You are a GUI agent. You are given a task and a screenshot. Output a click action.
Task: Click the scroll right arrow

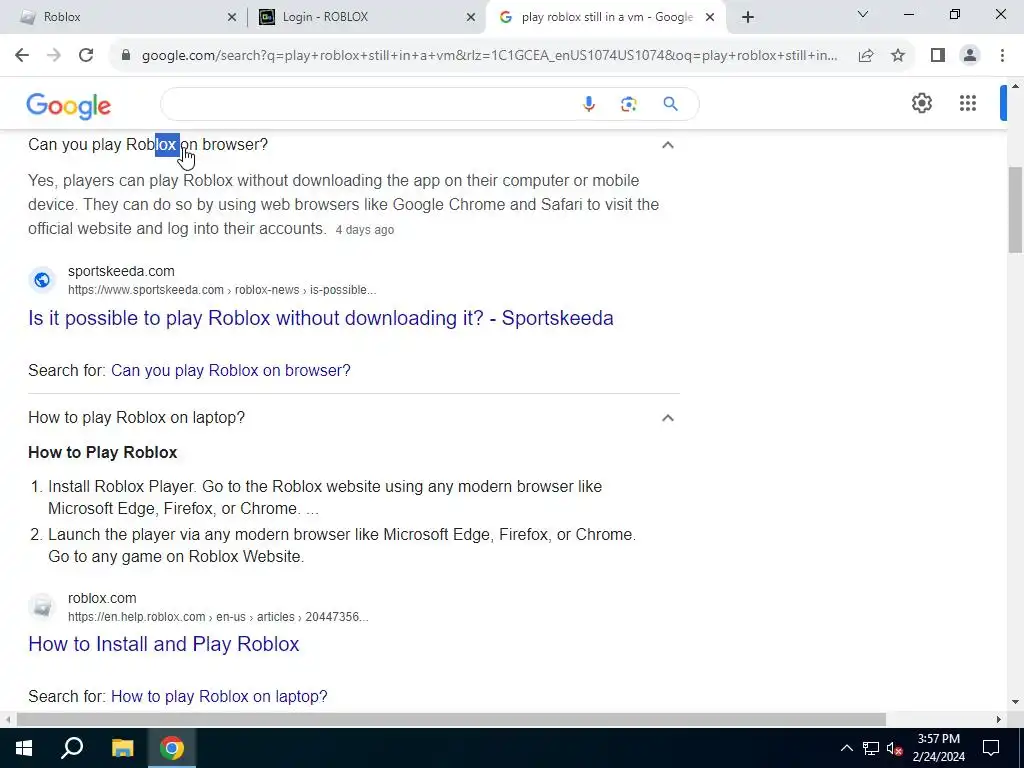(x=999, y=719)
